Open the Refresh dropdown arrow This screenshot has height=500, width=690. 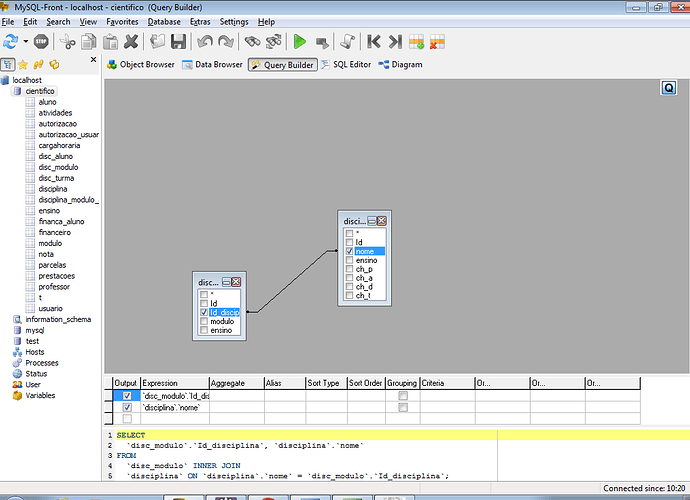point(26,42)
